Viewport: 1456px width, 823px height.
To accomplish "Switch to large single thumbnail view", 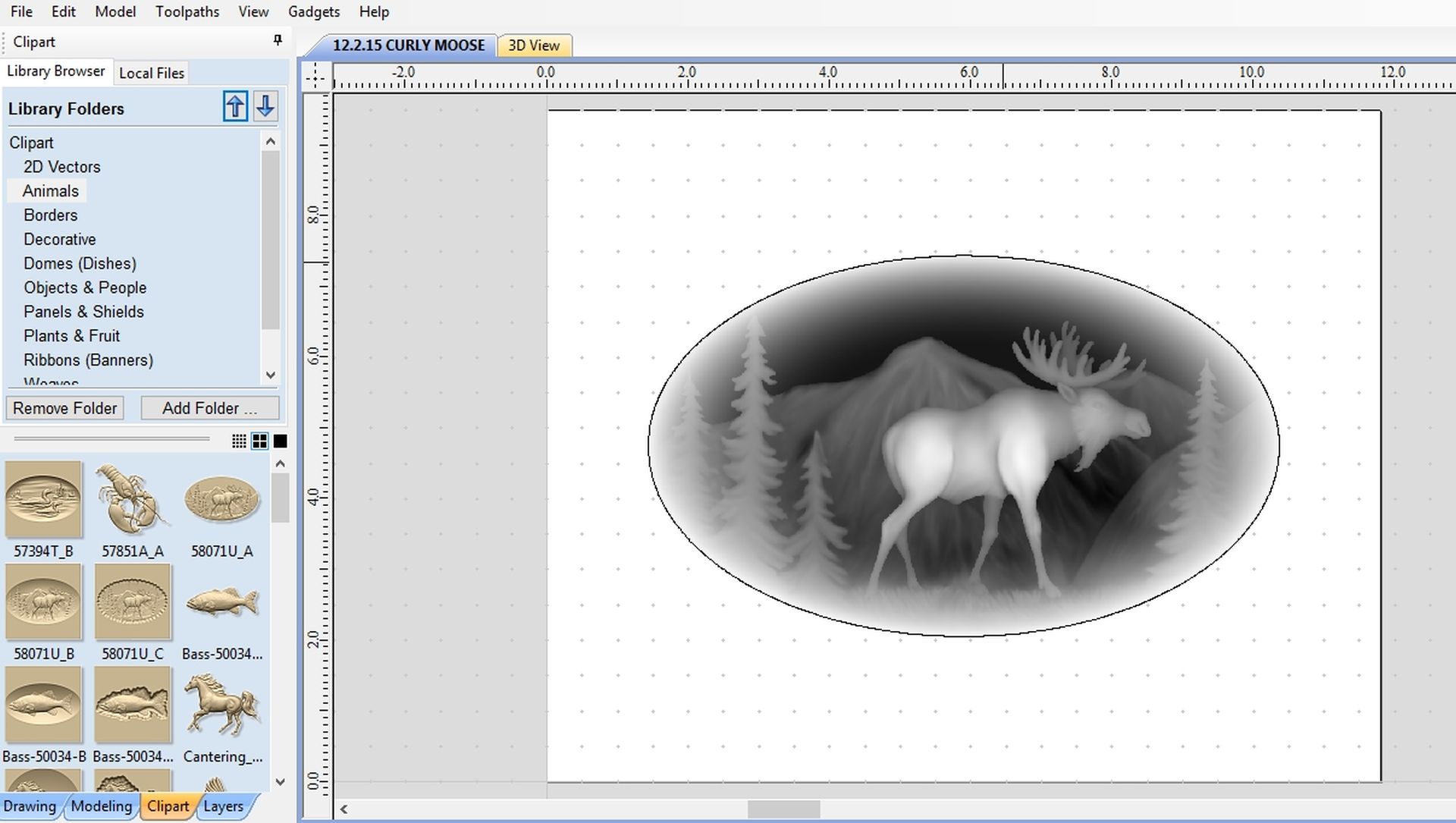I will click(x=281, y=441).
